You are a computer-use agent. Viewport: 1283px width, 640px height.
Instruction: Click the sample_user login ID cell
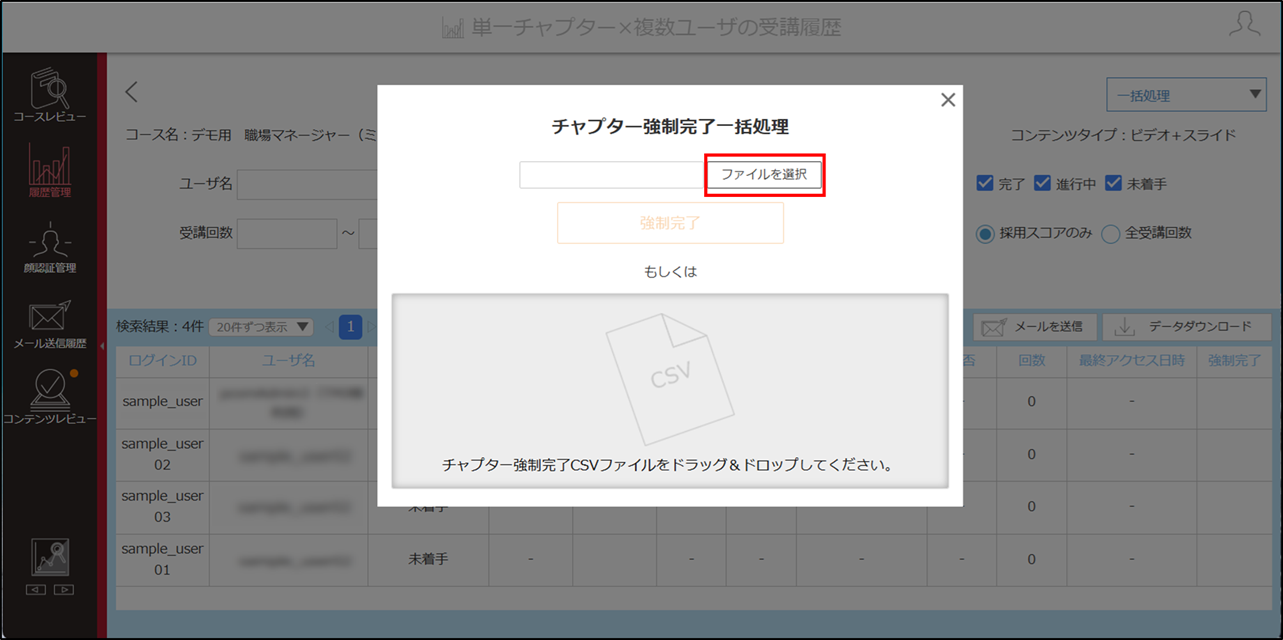[x=162, y=401]
